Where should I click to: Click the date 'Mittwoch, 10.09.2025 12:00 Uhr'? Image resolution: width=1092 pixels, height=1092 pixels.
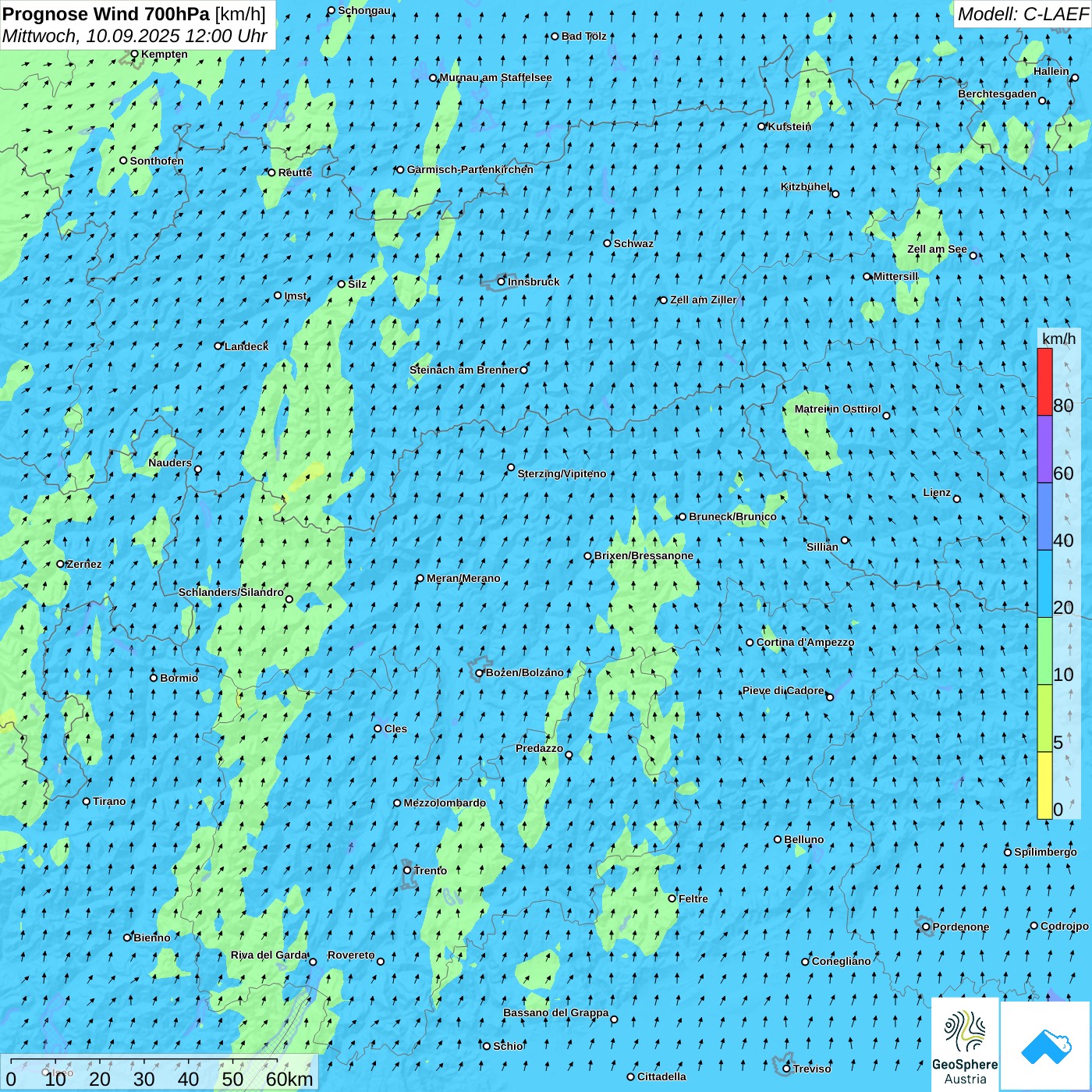135,36
